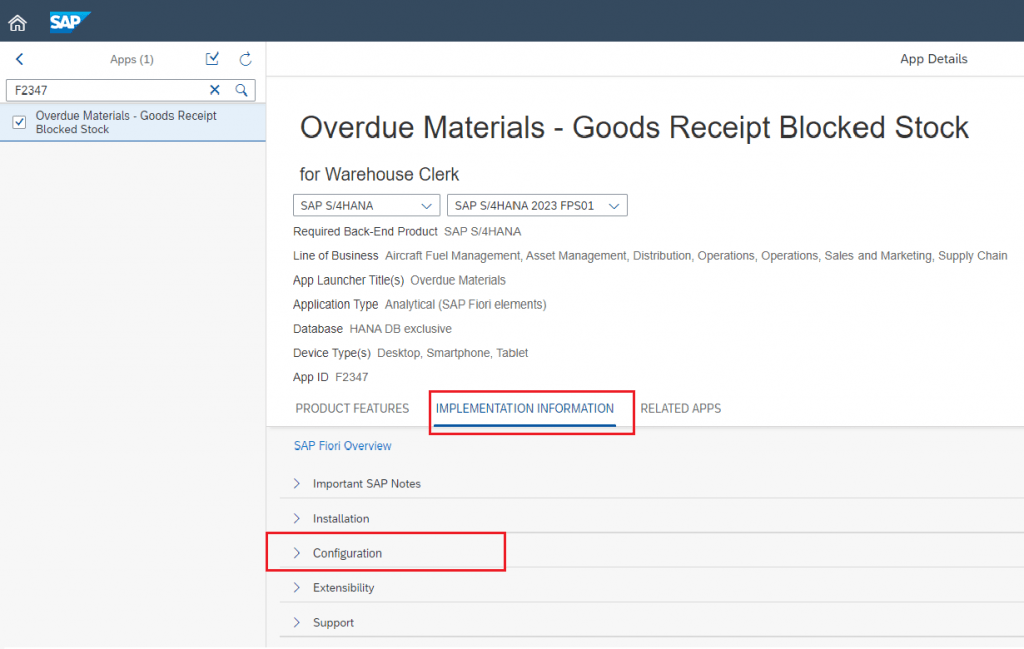
Task: Switch to the Implementation Information tab
Action: pyautogui.click(x=524, y=409)
